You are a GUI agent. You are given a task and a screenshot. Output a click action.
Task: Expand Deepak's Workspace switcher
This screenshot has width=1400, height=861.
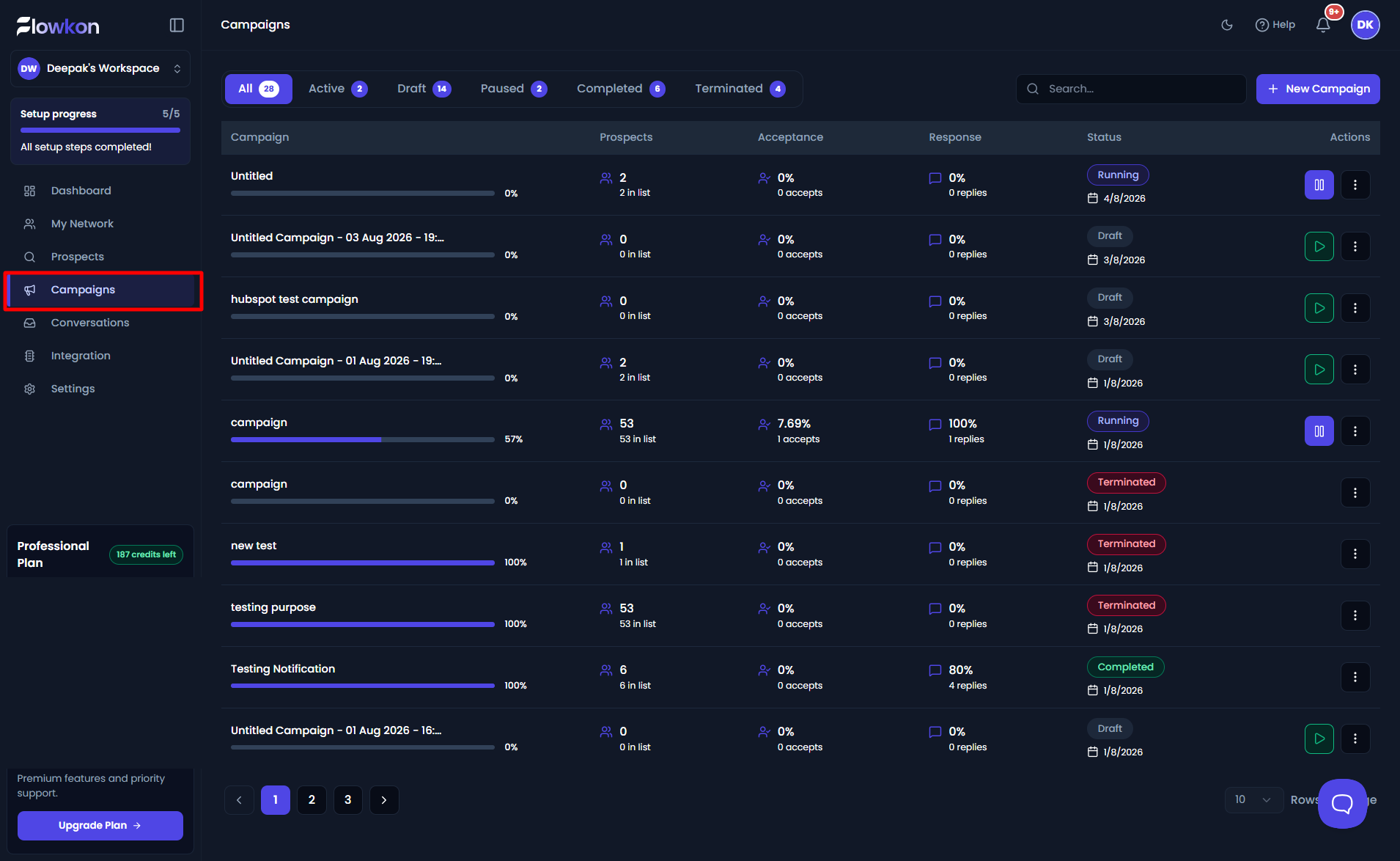click(100, 68)
